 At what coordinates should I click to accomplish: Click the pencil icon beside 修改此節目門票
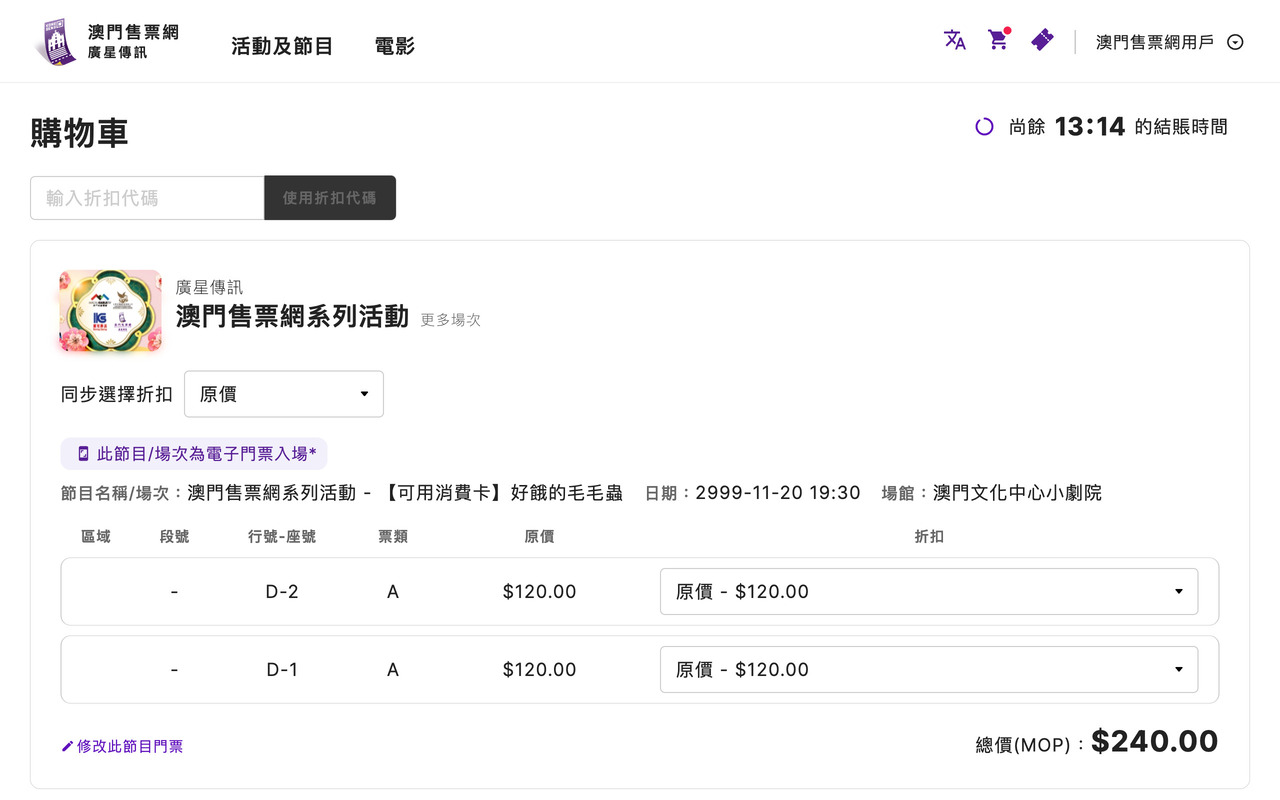(x=67, y=746)
